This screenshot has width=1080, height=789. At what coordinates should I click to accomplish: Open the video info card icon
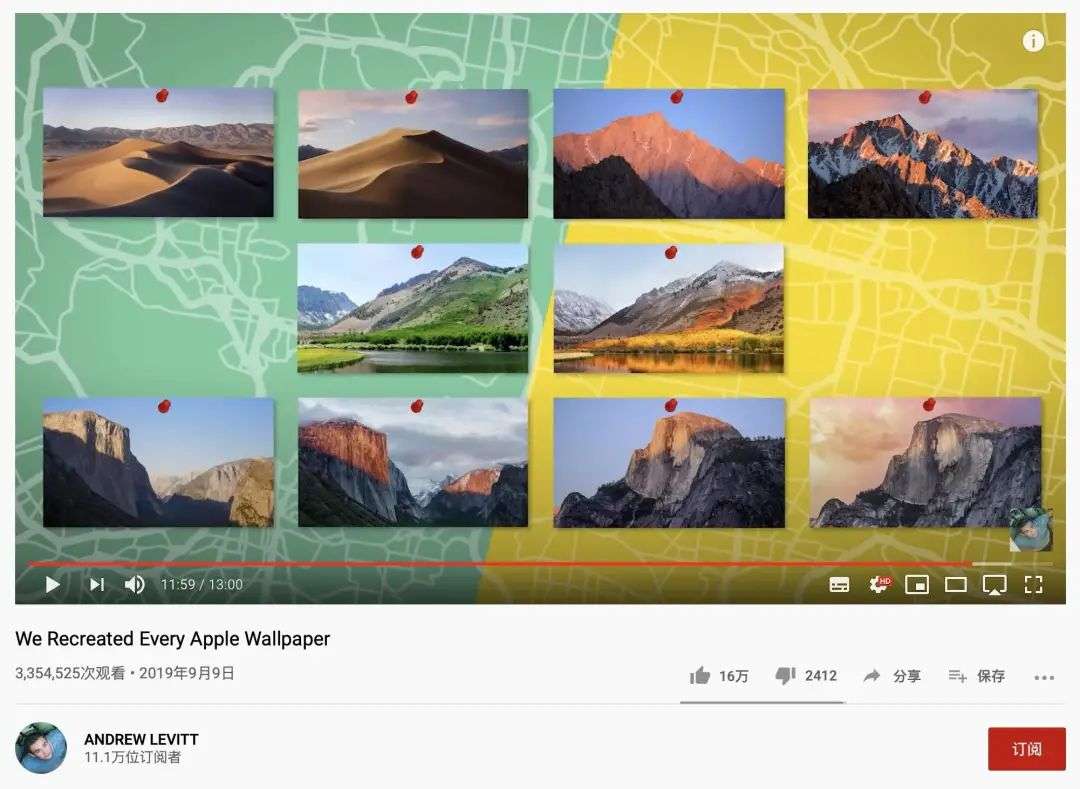(1032, 41)
